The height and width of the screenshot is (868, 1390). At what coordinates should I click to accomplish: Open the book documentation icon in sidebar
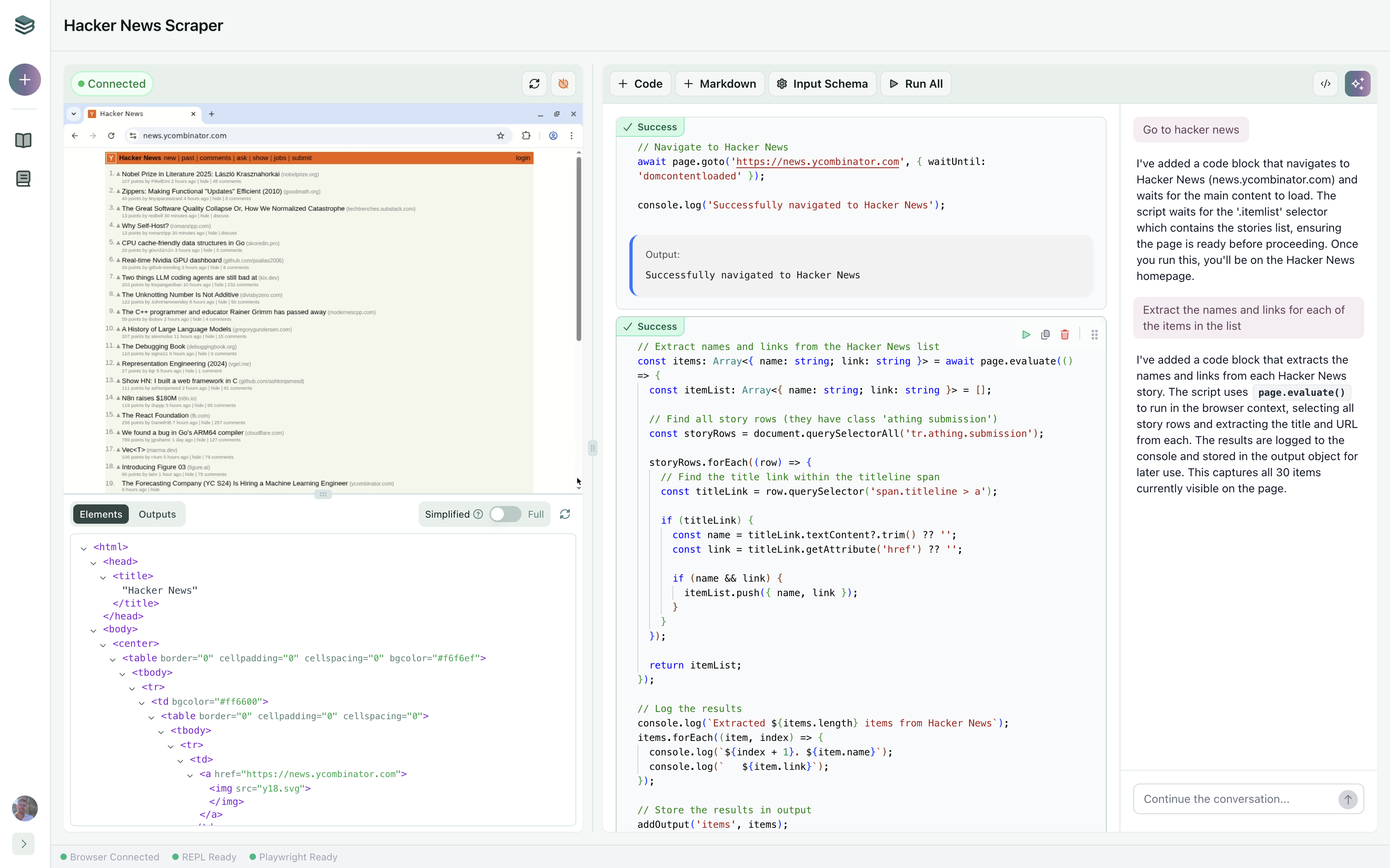coord(23,140)
